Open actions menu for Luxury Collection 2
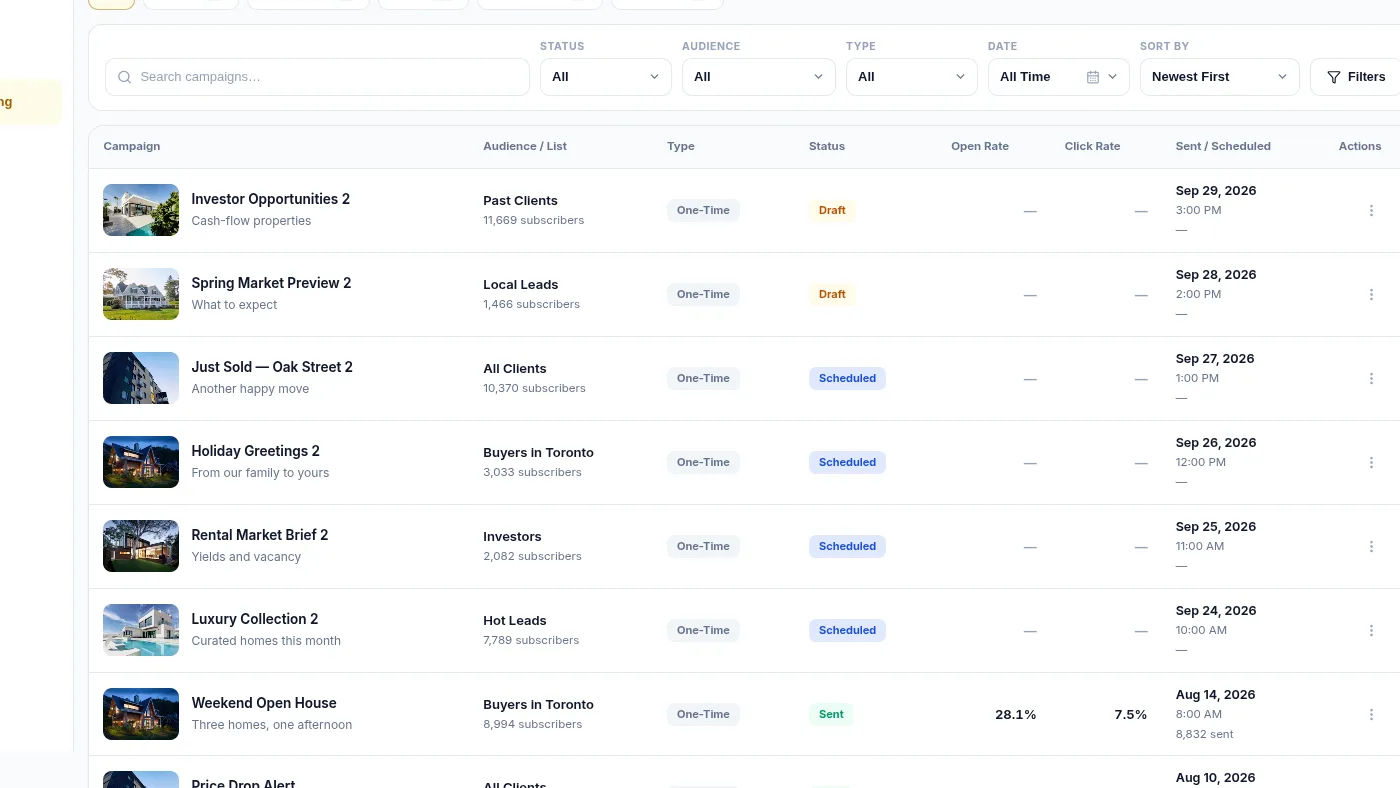The height and width of the screenshot is (788, 1400). pyautogui.click(x=1371, y=630)
